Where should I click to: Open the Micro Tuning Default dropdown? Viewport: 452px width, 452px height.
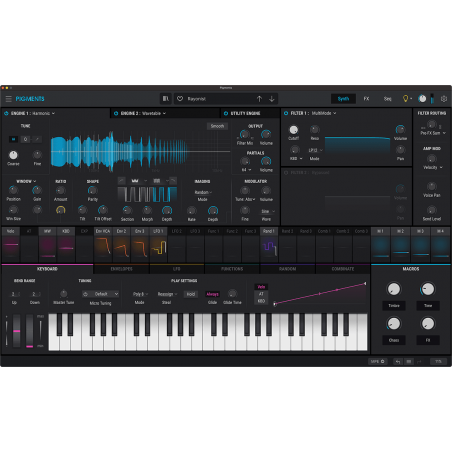tap(101, 294)
